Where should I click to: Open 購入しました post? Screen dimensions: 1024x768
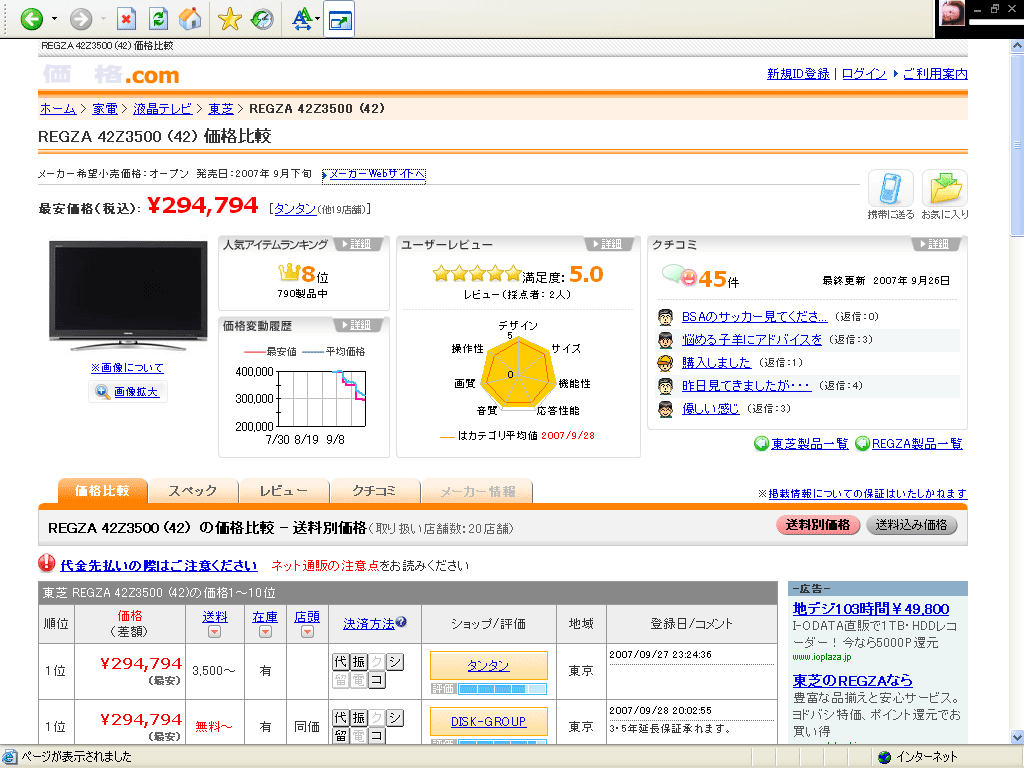pos(716,362)
